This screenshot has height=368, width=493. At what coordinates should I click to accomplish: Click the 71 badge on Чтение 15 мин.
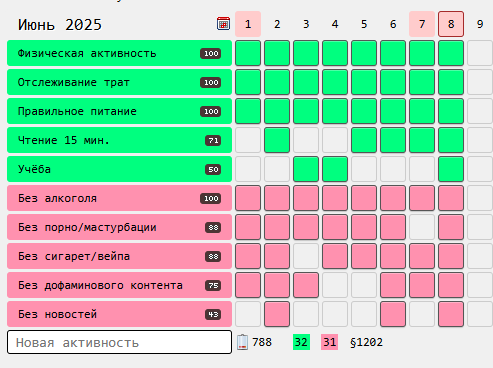[x=213, y=140]
